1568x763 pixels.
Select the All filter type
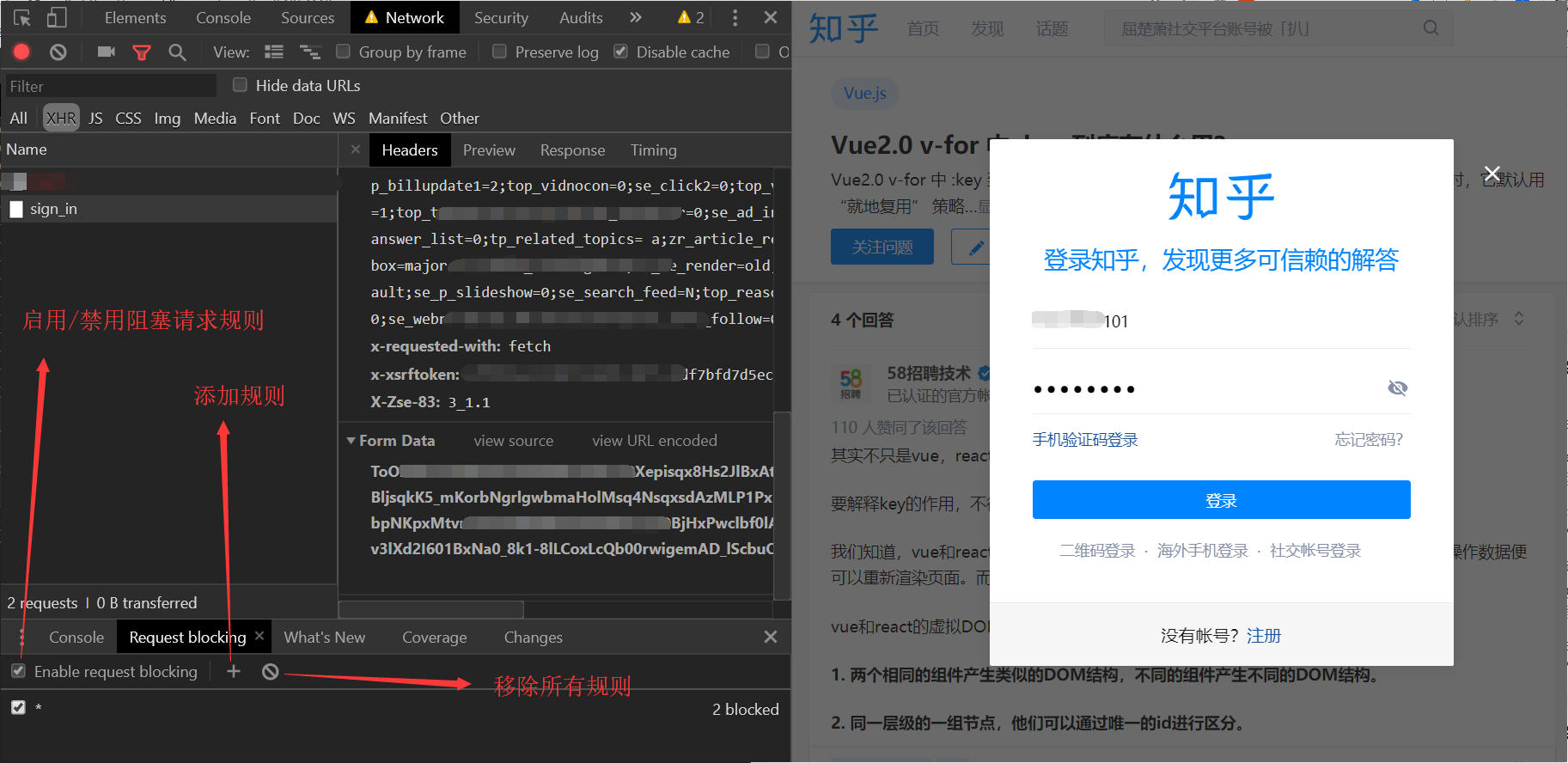coord(19,118)
